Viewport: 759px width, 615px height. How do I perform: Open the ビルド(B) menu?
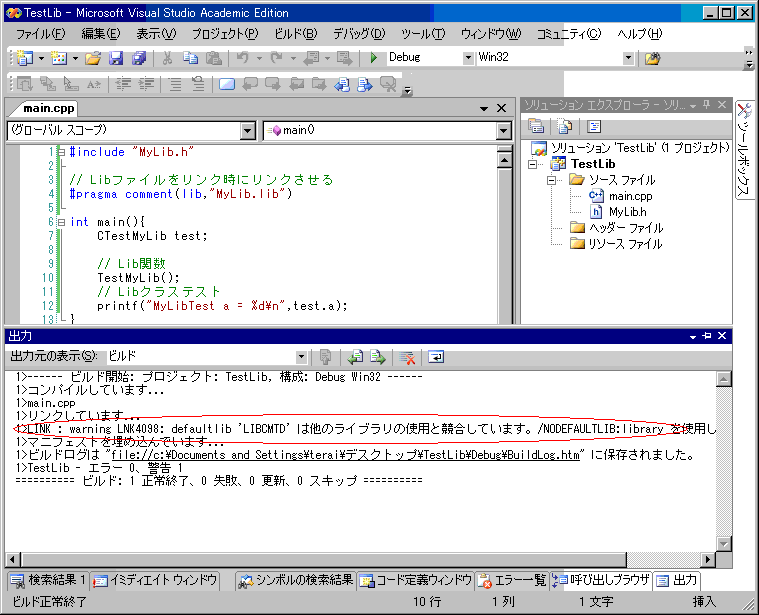click(296, 33)
